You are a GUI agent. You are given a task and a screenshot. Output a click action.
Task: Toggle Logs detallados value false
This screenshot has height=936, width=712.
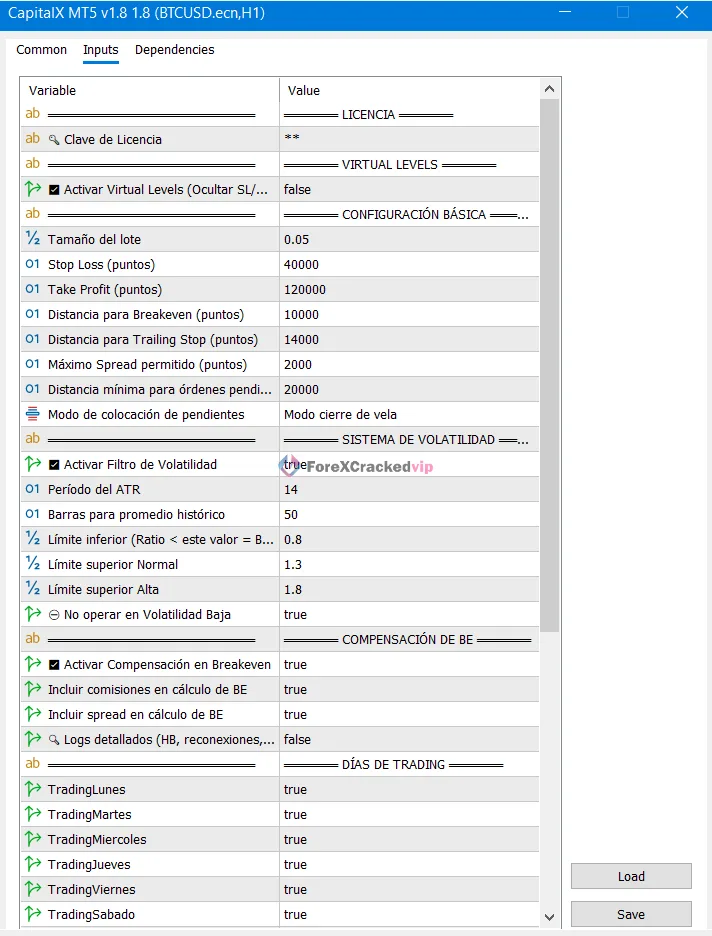pyautogui.click(x=409, y=740)
